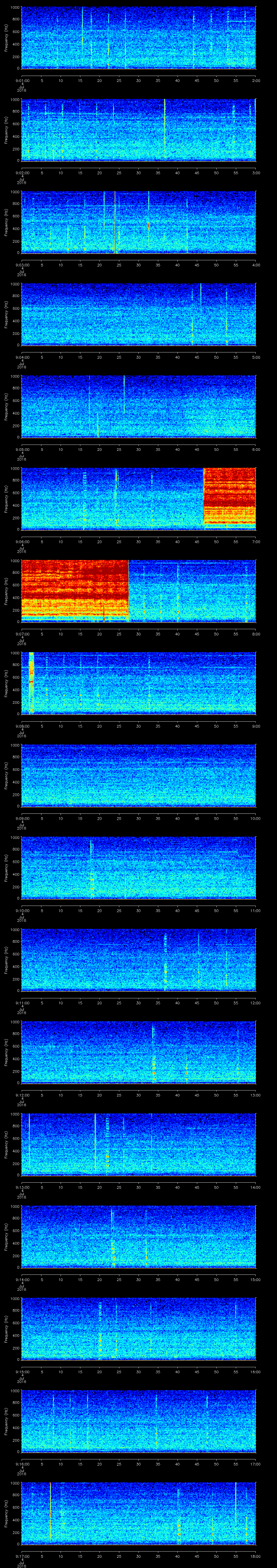Select the 16:00 end time label
The width and height of the screenshot is (277, 1568).
[255, 1371]
